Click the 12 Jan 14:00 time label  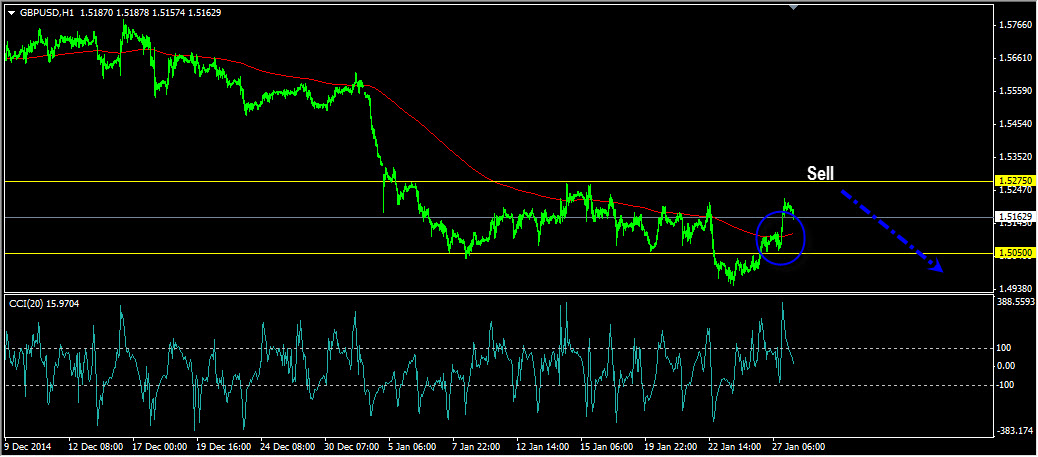543,446
